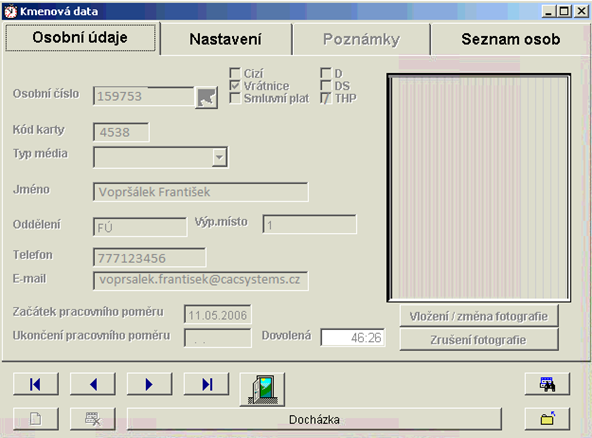Click the Telefon field 777123456
592x438 pixels.
click(x=149, y=258)
